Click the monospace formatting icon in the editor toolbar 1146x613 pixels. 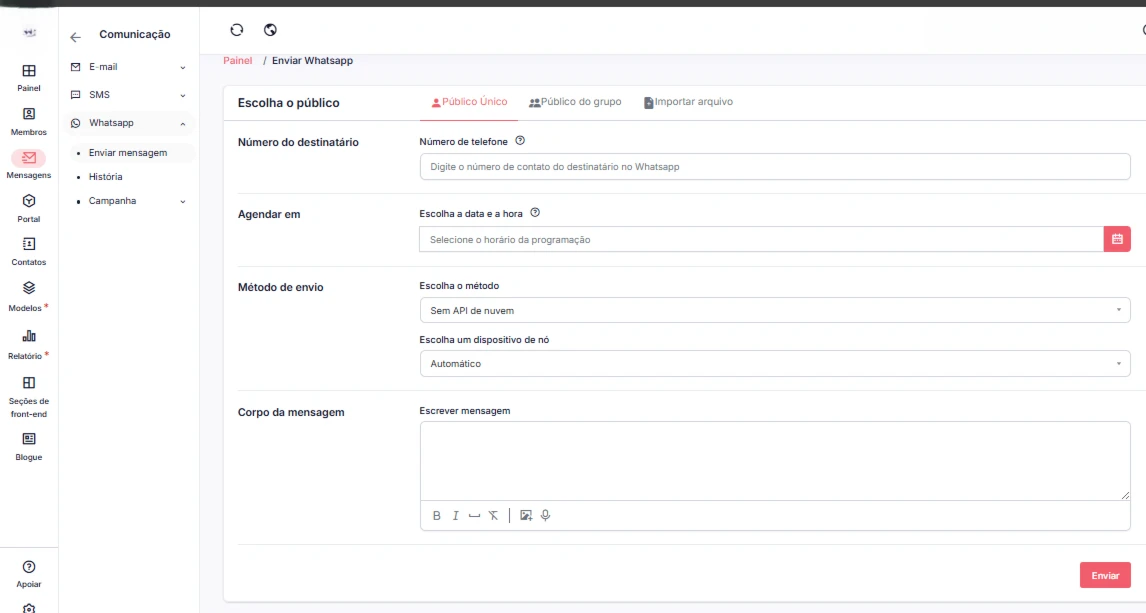click(x=474, y=516)
